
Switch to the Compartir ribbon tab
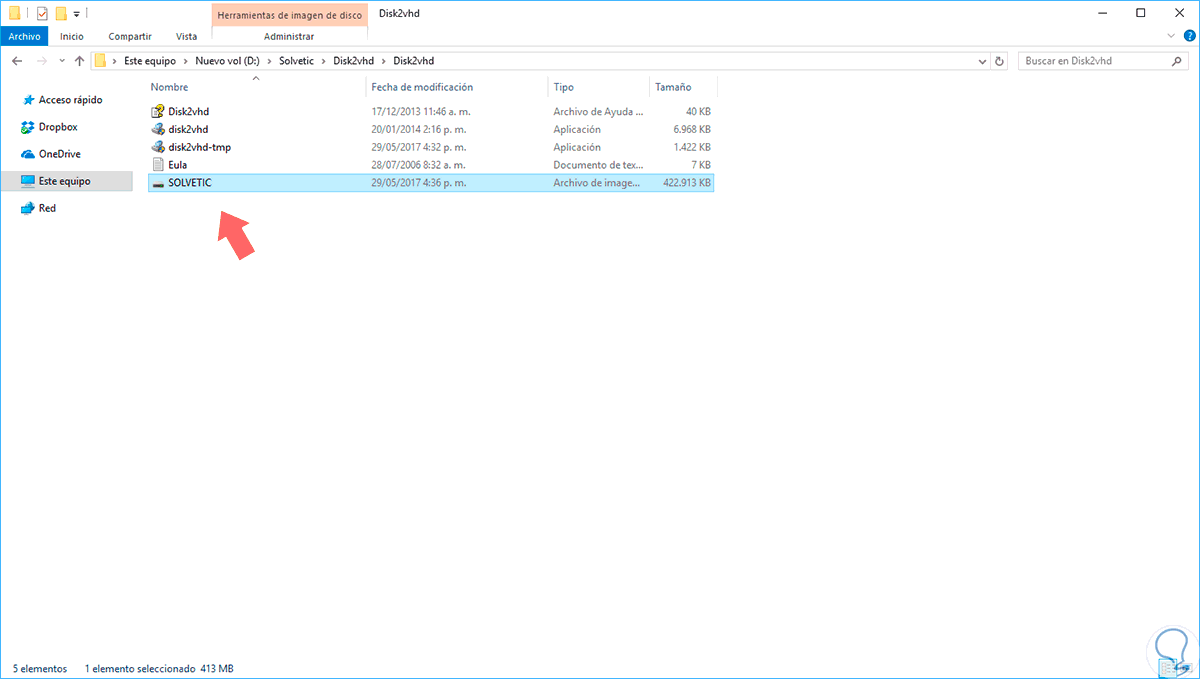pos(130,36)
